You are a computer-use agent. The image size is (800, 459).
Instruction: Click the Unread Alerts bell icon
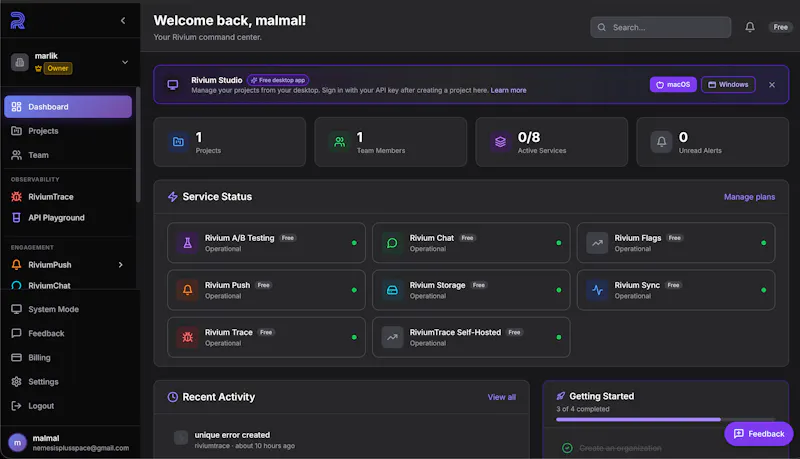point(661,142)
